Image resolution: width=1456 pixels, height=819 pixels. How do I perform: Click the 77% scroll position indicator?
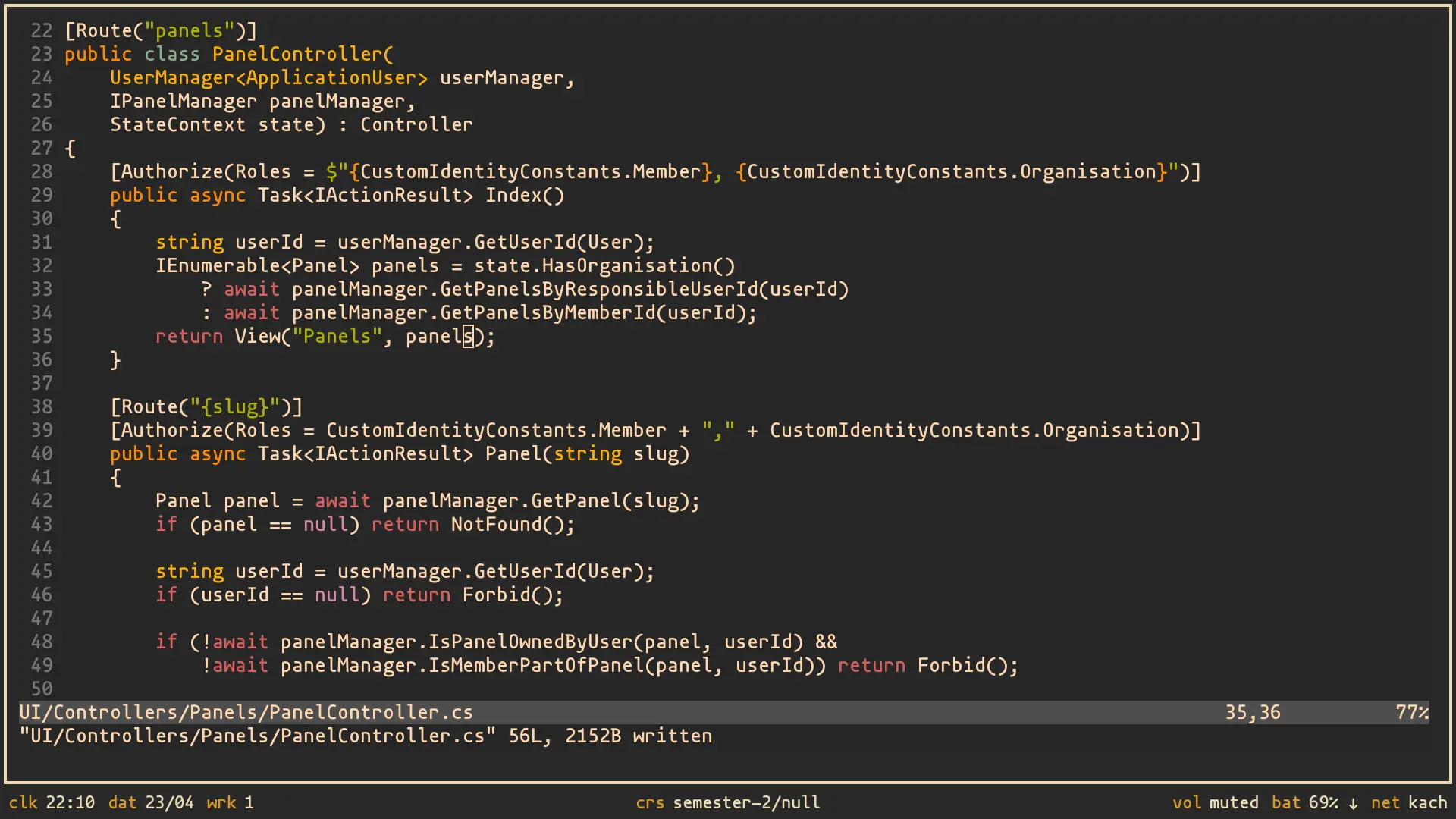pos(1410,711)
